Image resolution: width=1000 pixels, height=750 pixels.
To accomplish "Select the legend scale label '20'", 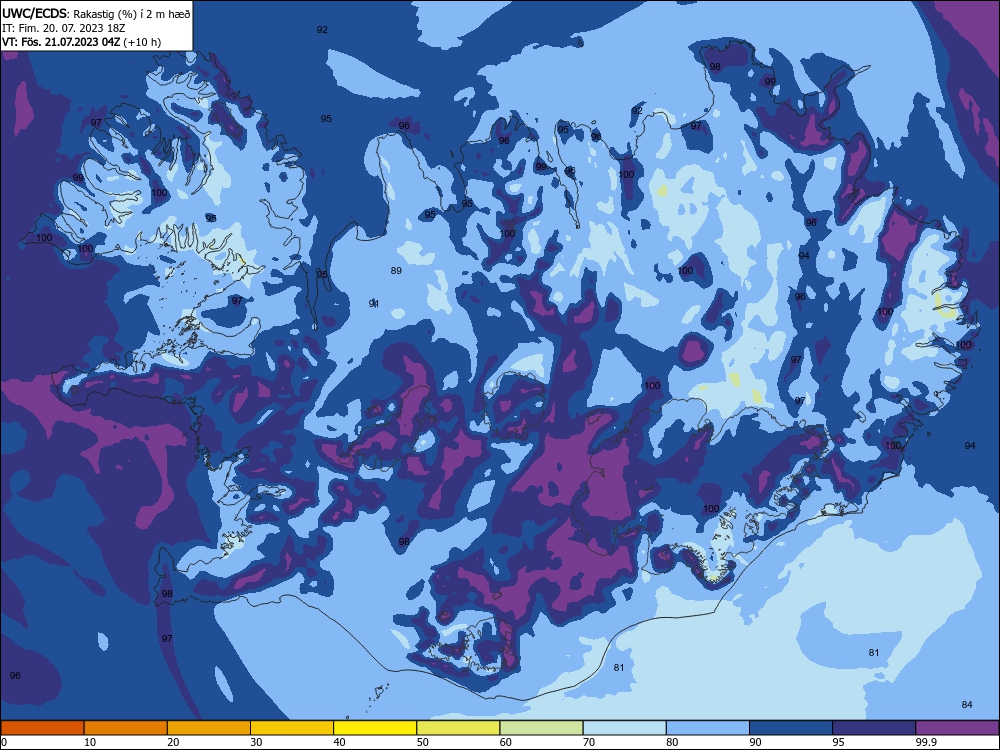I will click(173, 742).
